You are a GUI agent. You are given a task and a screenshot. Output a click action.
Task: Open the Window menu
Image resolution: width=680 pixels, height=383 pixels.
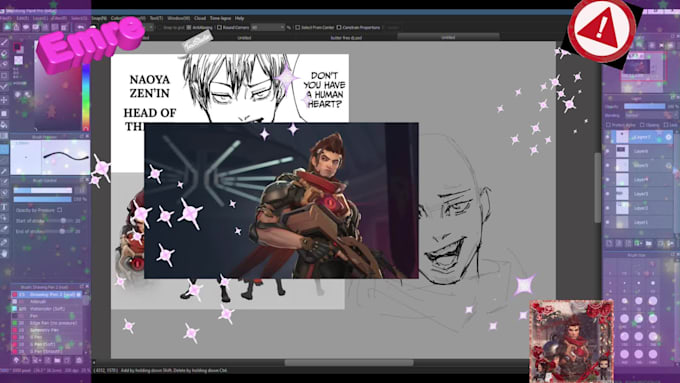pos(179,18)
